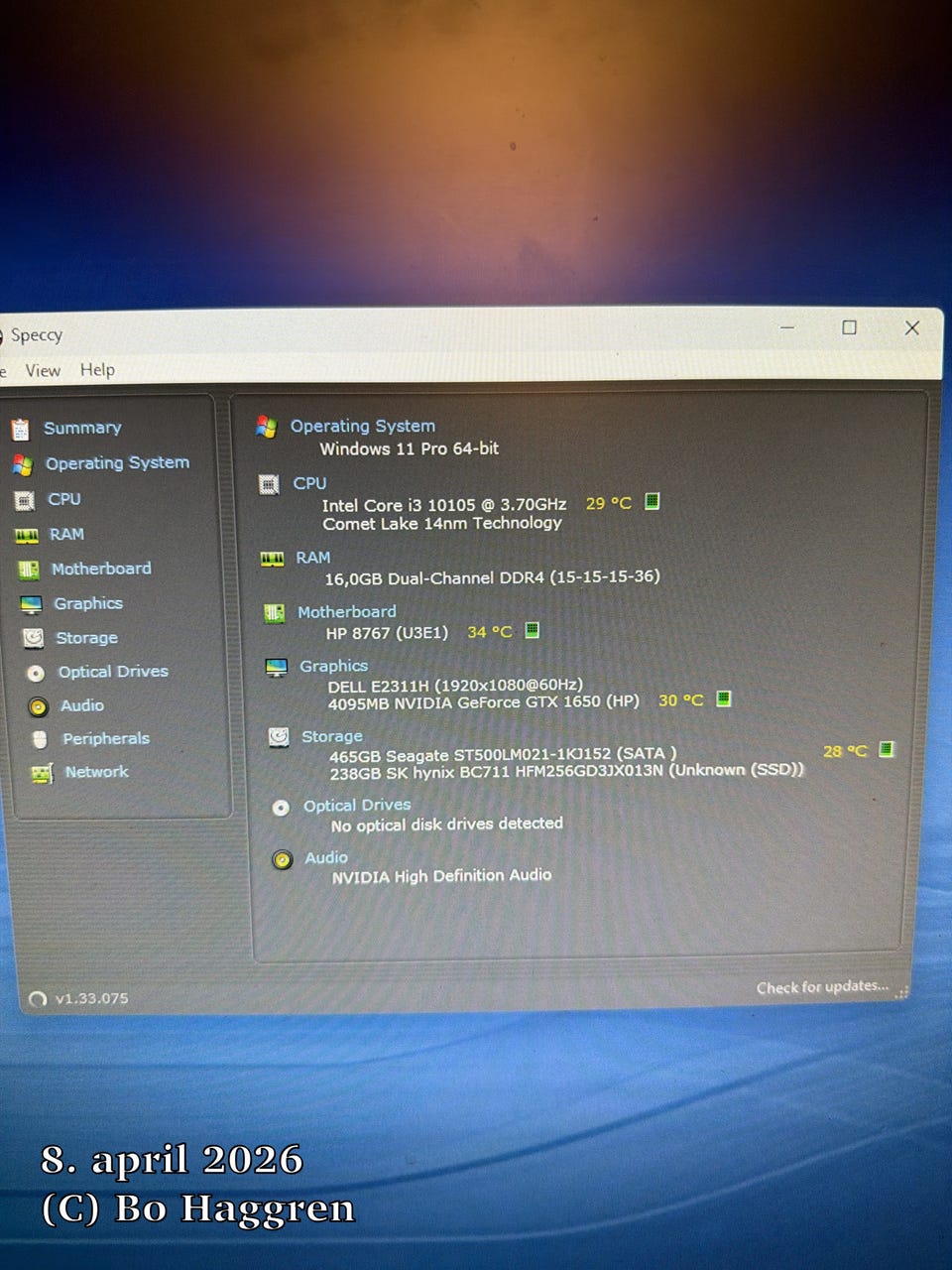
Task: Click the CPU heading link in summary
Action: tap(309, 483)
